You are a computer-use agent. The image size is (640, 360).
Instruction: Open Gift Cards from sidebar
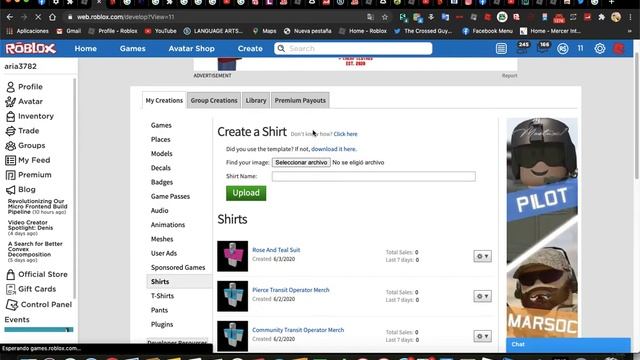(x=31, y=289)
